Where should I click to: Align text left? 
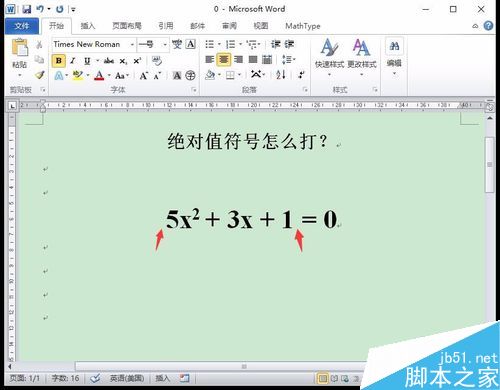(210, 60)
